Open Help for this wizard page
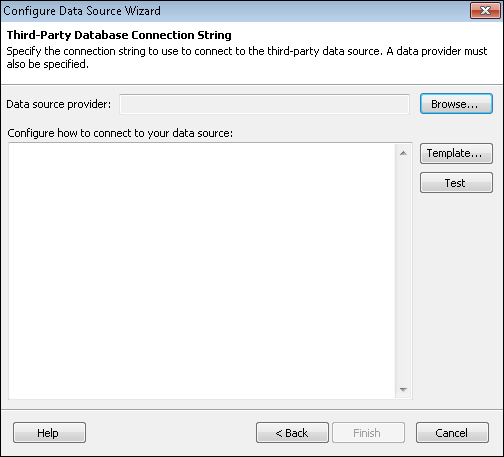 pyautogui.click(x=49, y=433)
